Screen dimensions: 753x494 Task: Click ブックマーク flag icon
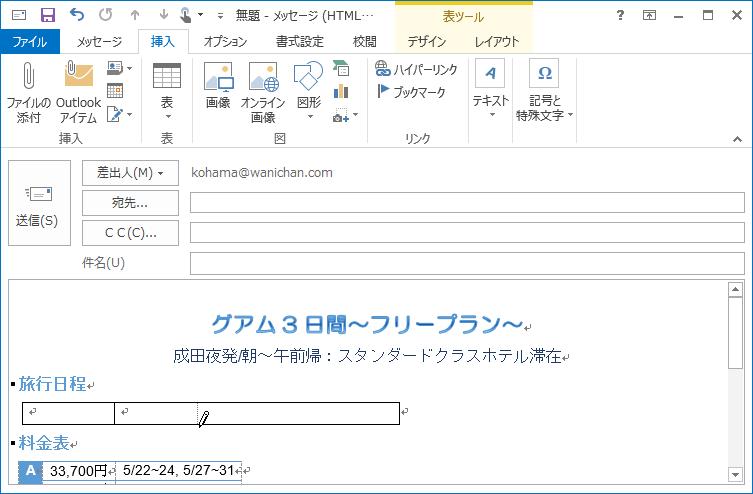point(411,92)
